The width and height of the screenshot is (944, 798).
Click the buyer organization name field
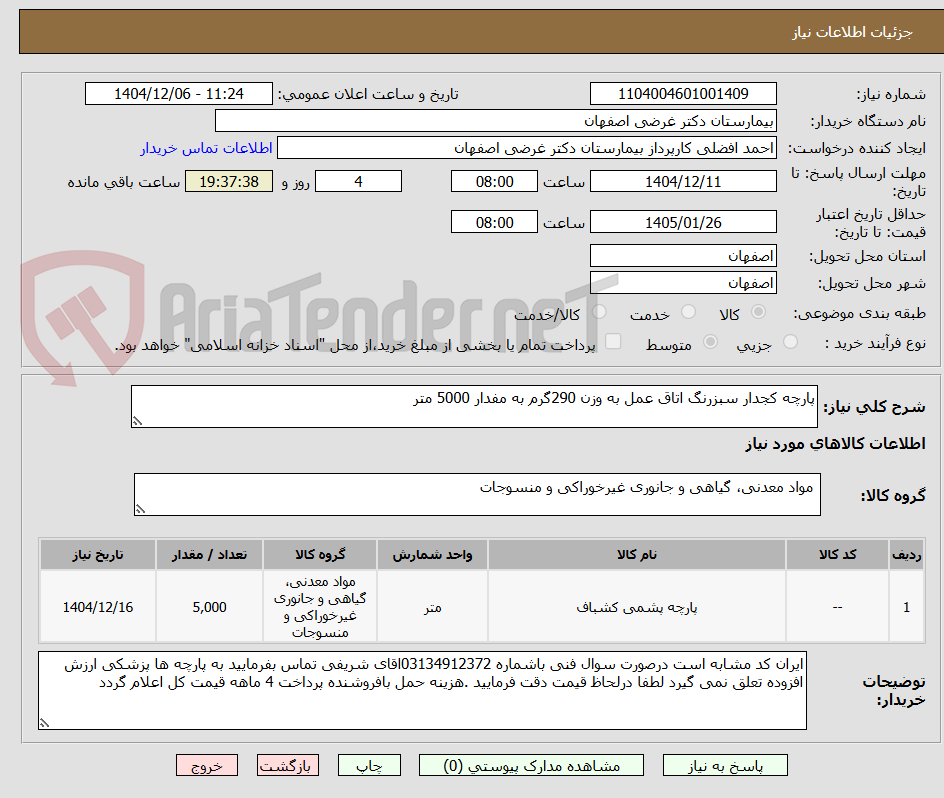pyautogui.click(x=495, y=121)
